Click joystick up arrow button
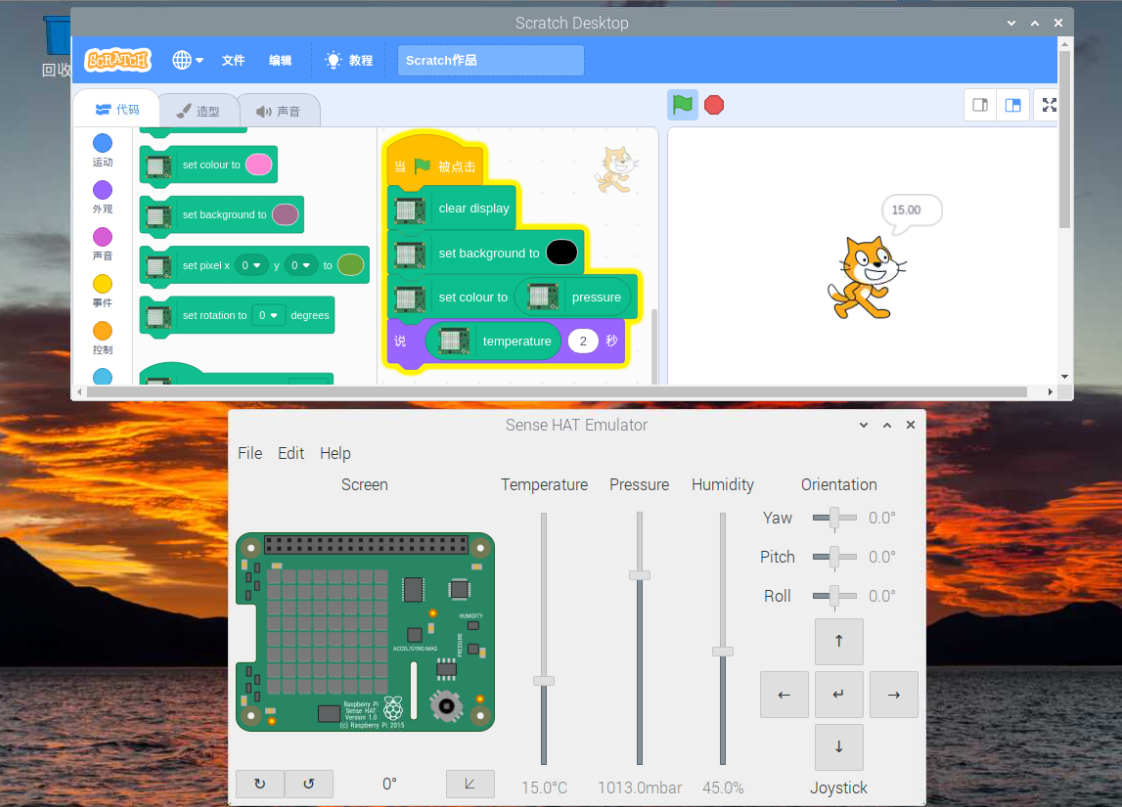 839,642
